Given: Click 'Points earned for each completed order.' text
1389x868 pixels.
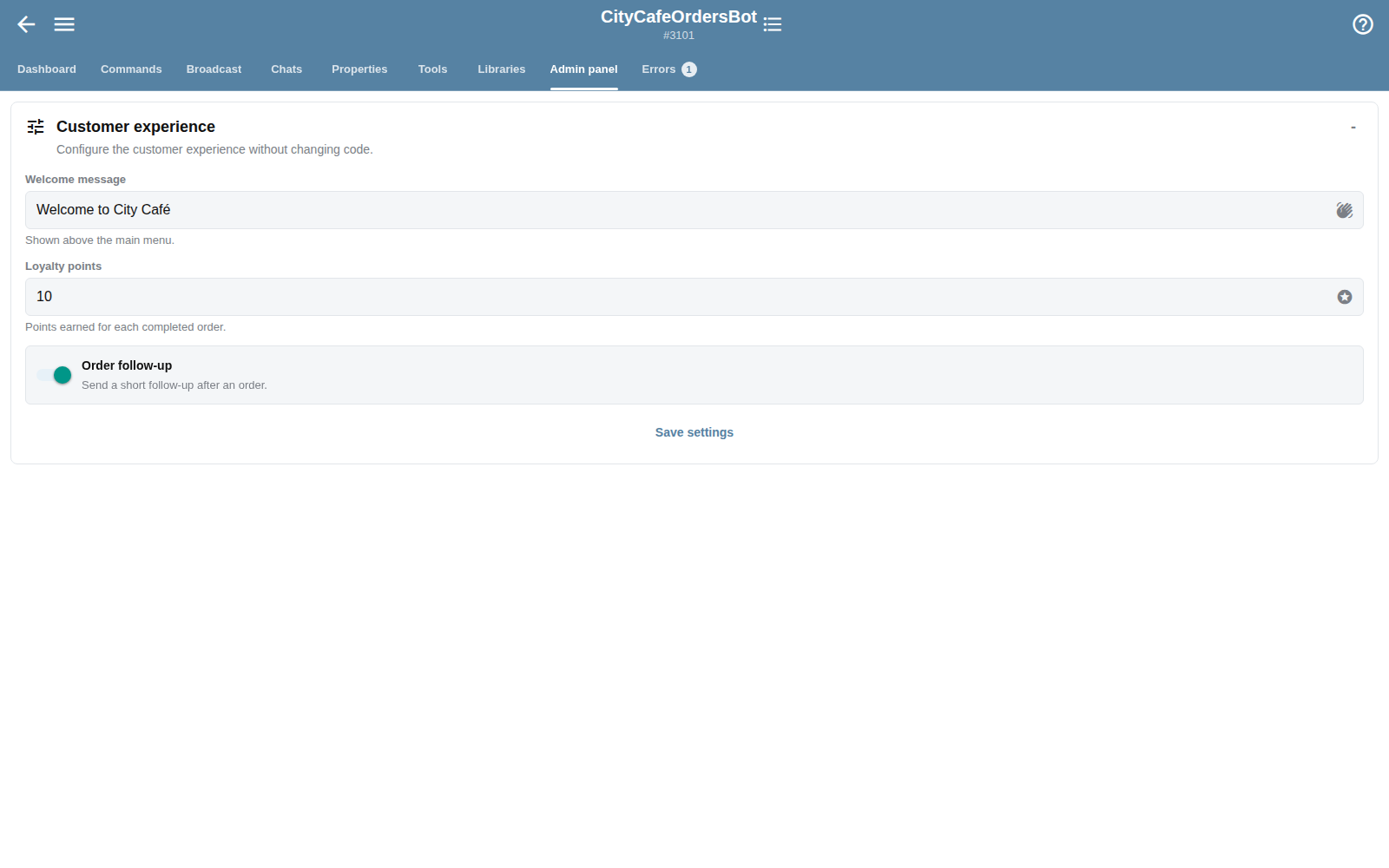Looking at the screenshot, I should (125, 327).
